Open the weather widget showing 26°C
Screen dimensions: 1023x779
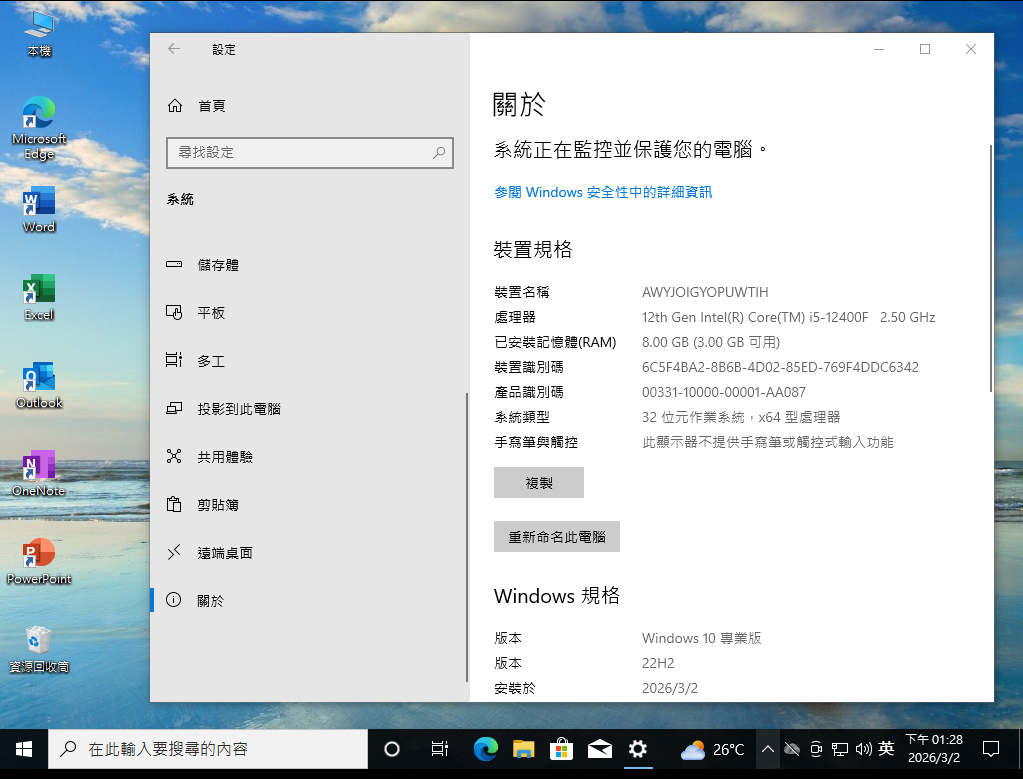pos(712,750)
